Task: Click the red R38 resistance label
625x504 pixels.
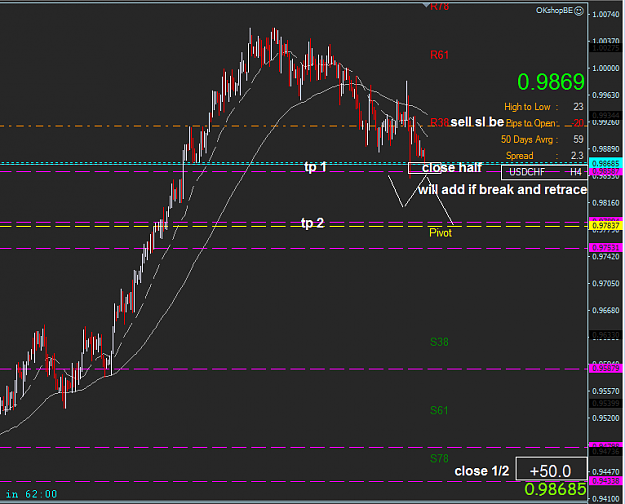Action: tap(440, 122)
